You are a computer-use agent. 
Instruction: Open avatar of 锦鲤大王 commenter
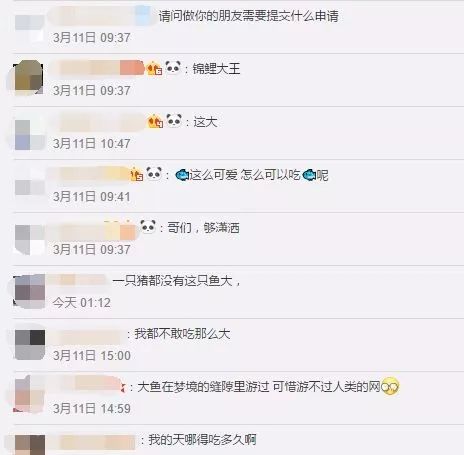[29, 77]
